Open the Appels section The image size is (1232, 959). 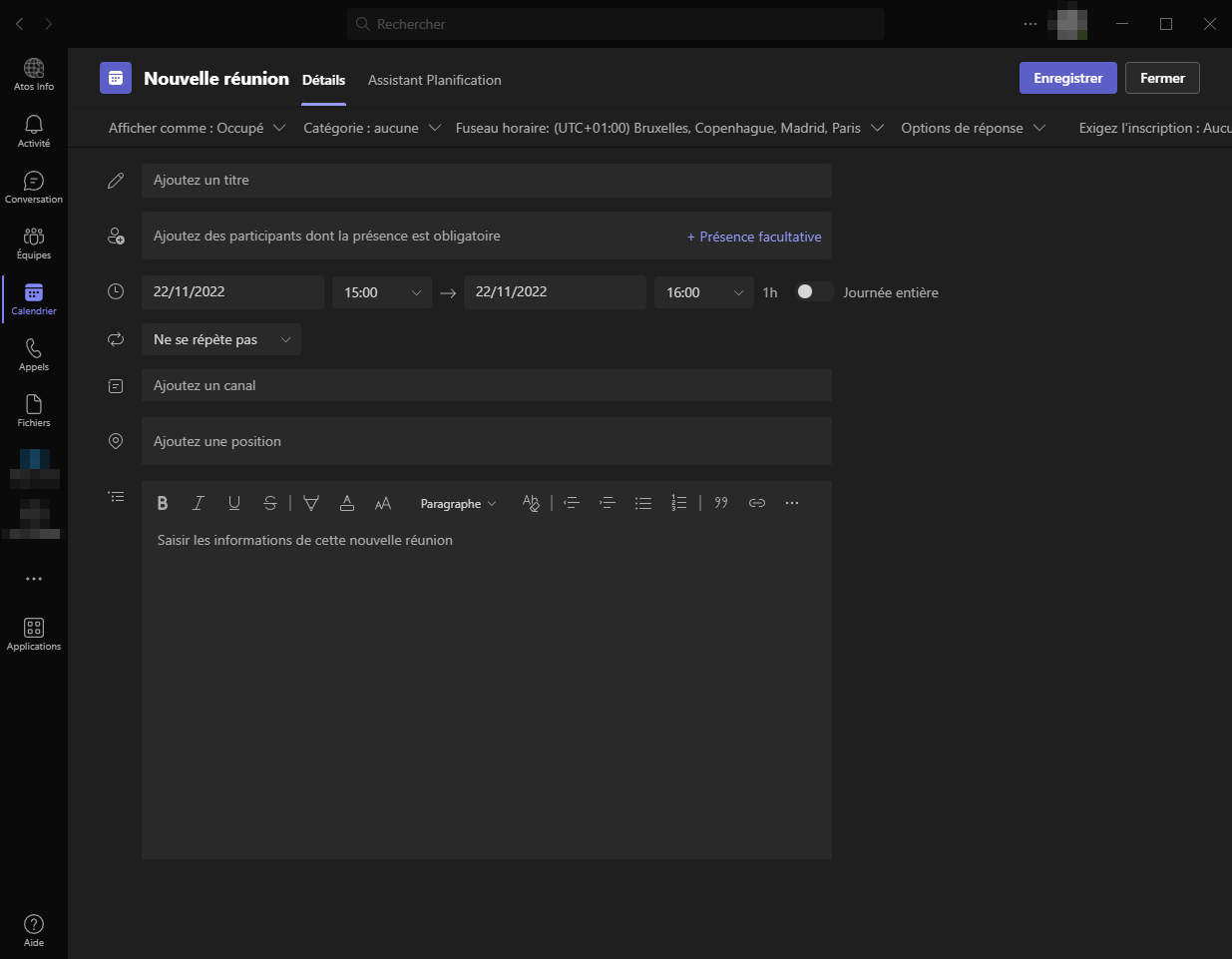point(34,354)
